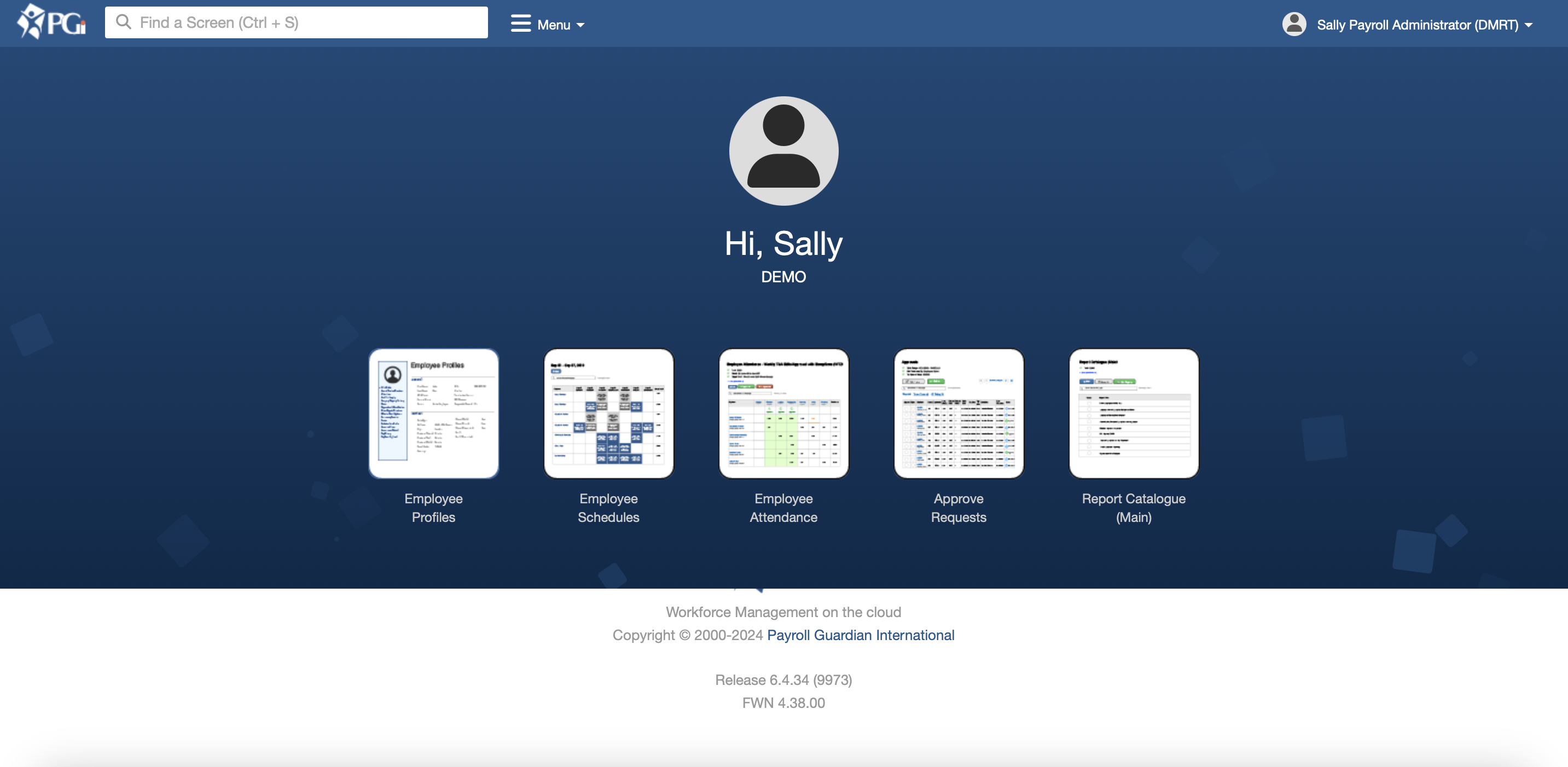This screenshot has height=767, width=1568.
Task: Open the Approve Requests tile
Action: (958, 414)
